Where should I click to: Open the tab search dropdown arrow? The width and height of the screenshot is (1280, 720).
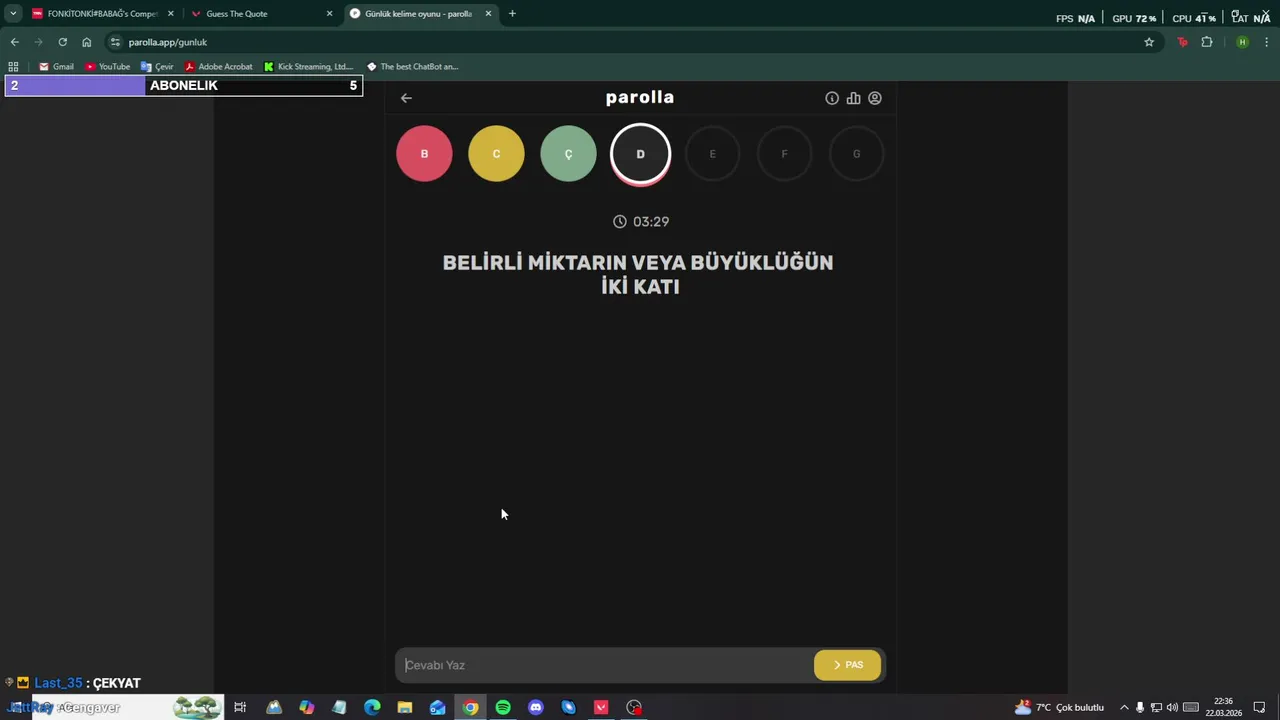13,14
